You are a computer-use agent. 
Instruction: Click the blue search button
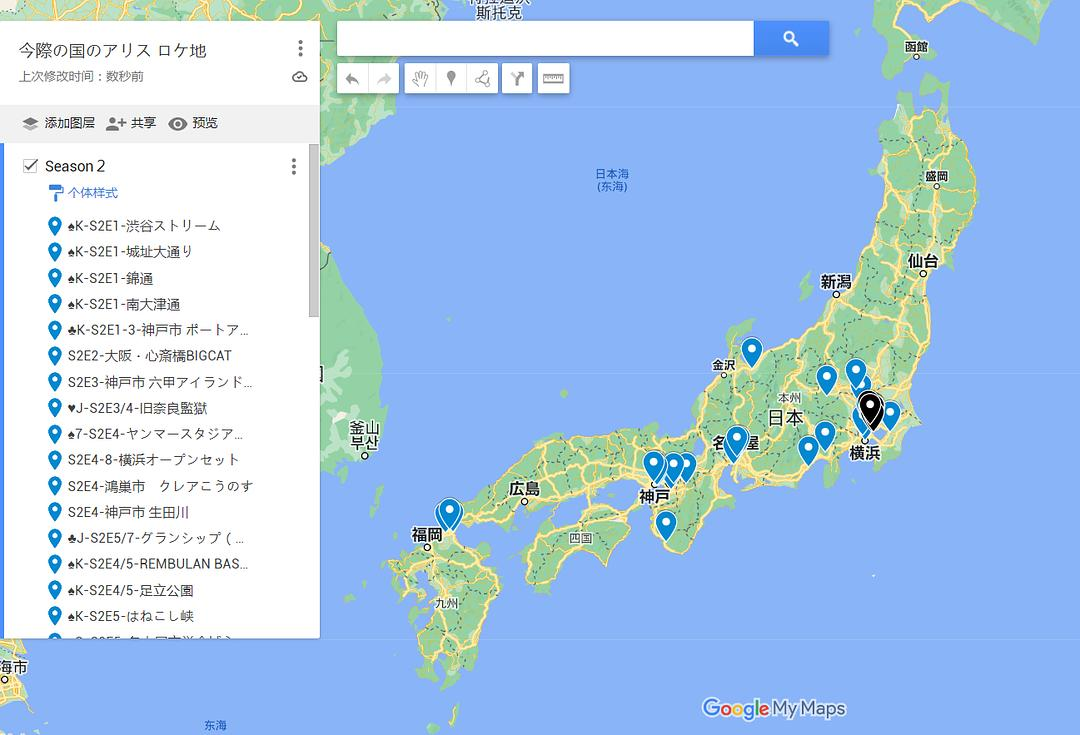click(x=791, y=39)
